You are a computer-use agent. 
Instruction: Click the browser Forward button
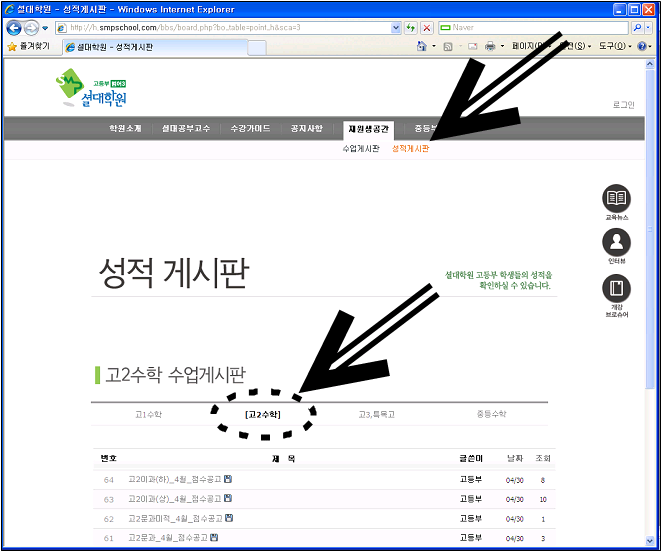(x=31, y=28)
